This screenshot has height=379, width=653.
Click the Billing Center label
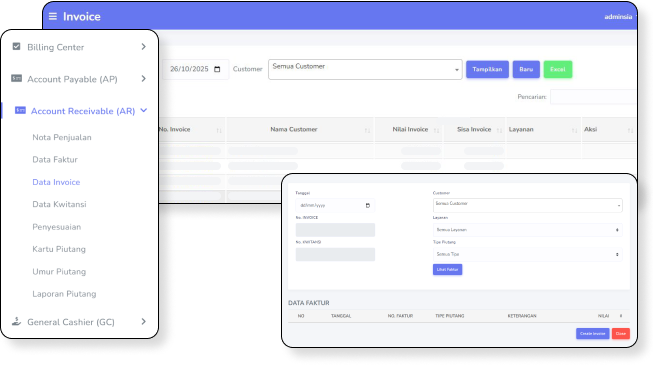point(55,47)
